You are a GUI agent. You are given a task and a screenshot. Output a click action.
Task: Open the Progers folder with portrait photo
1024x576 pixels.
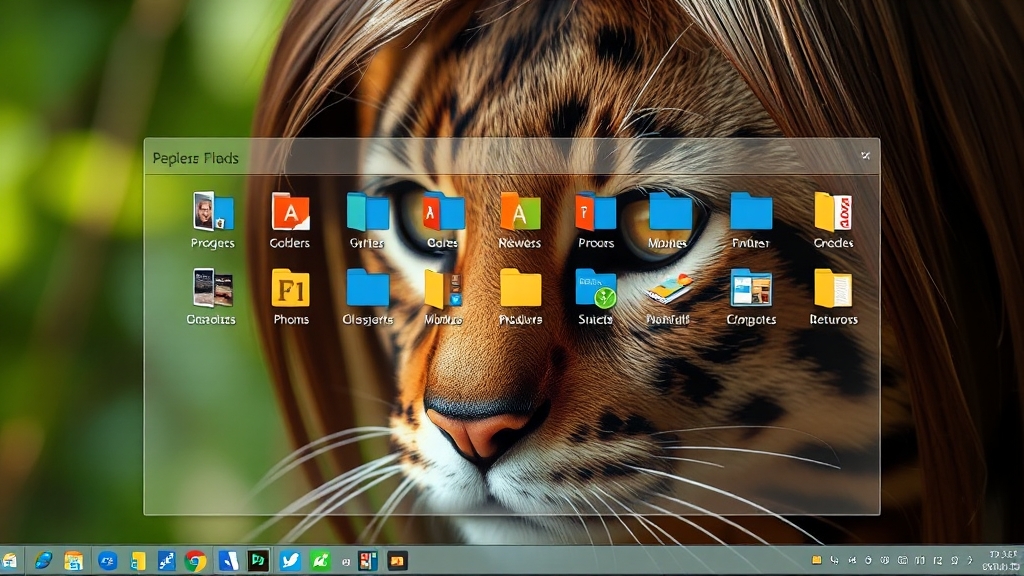click(212, 212)
